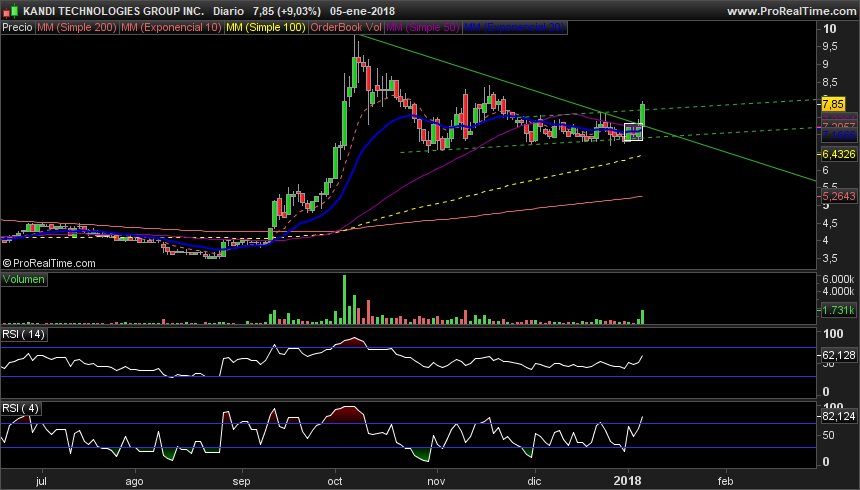Image resolution: width=860 pixels, height=490 pixels.
Task: Select the Precio indicator label
Action: point(18,27)
